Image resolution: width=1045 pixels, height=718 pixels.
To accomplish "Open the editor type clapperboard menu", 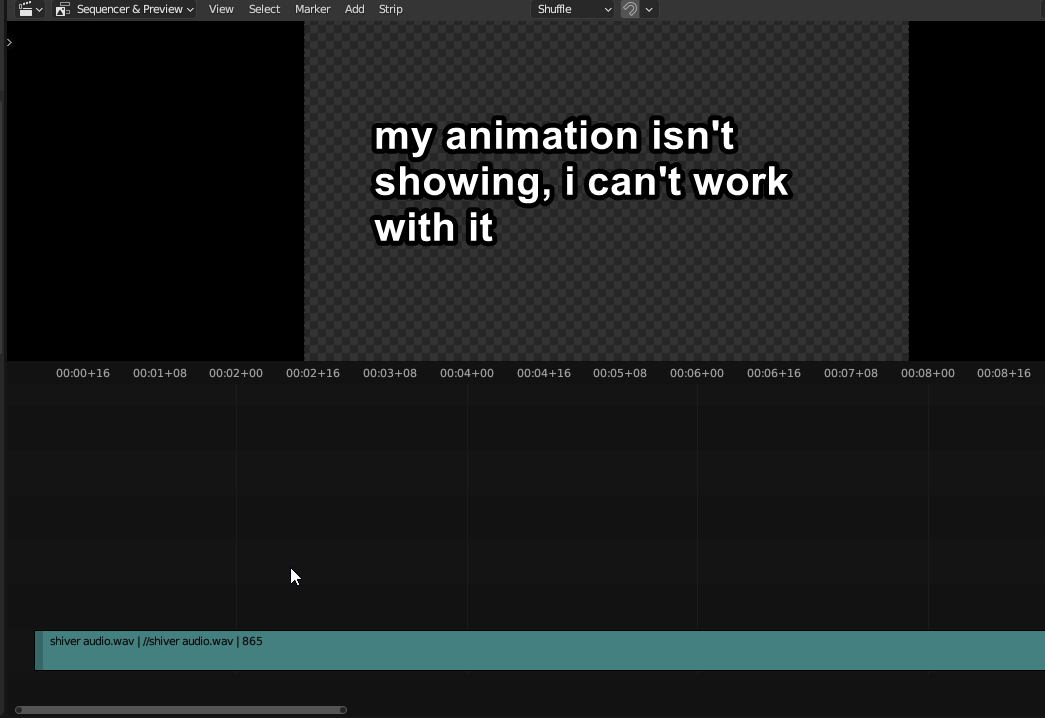I will point(30,9).
